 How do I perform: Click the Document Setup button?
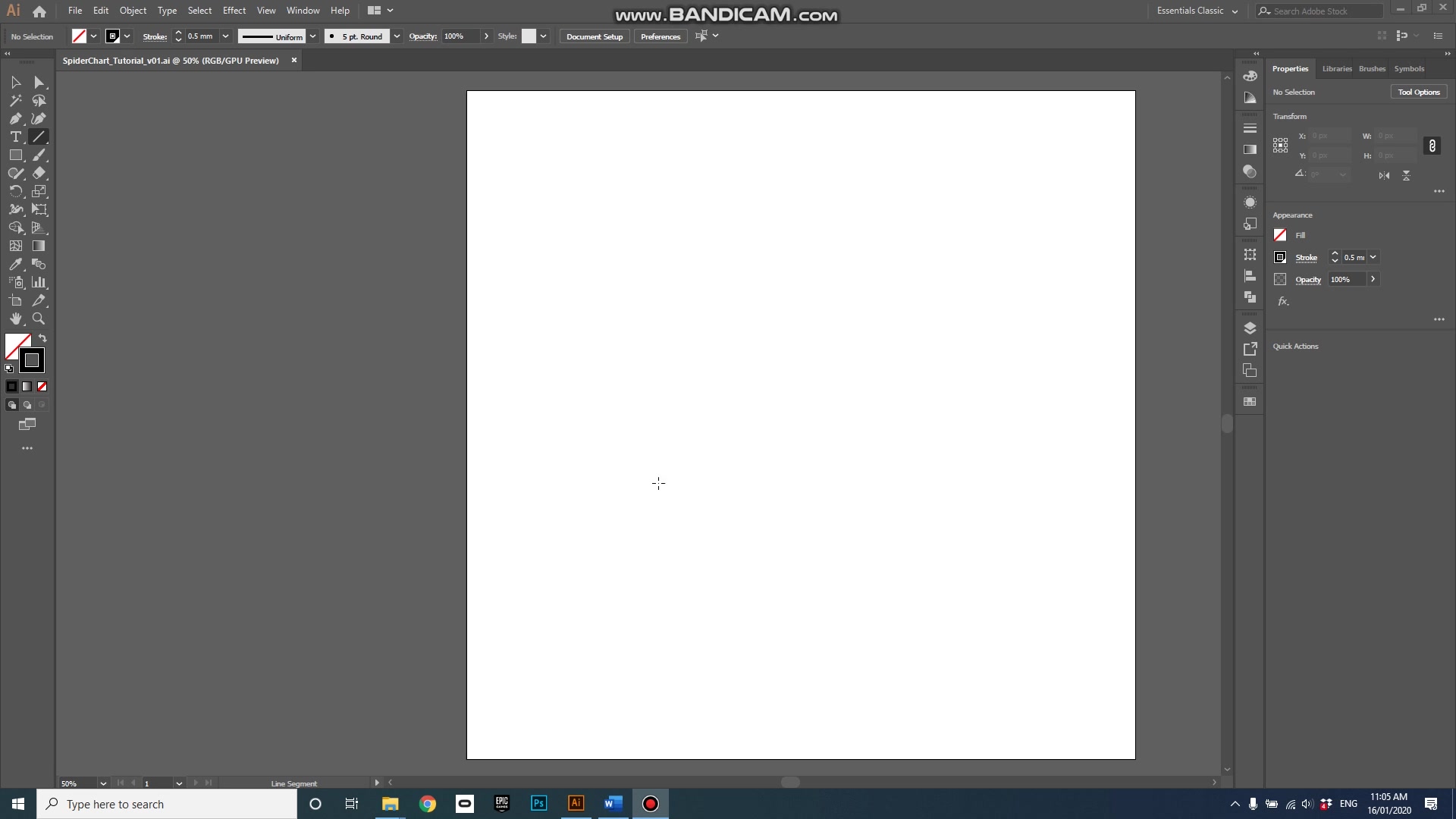[x=595, y=36]
